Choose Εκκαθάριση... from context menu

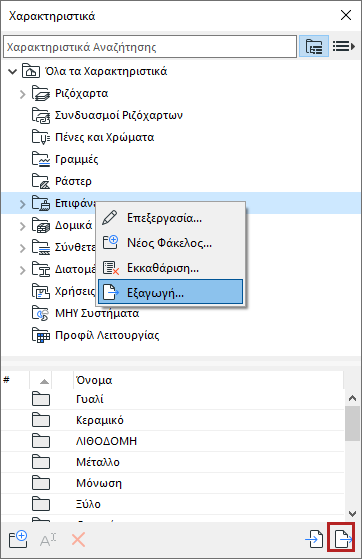[170, 268]
